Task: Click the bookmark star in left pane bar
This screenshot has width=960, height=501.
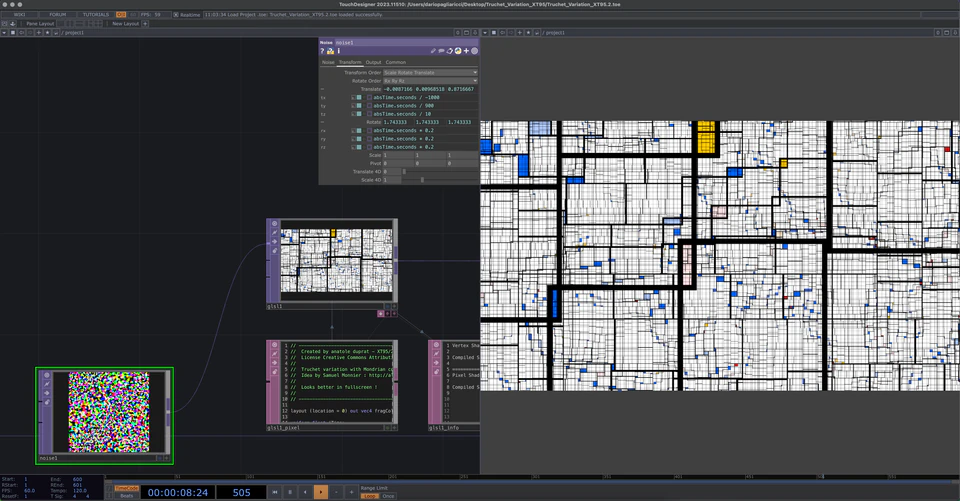Action: 47,32
